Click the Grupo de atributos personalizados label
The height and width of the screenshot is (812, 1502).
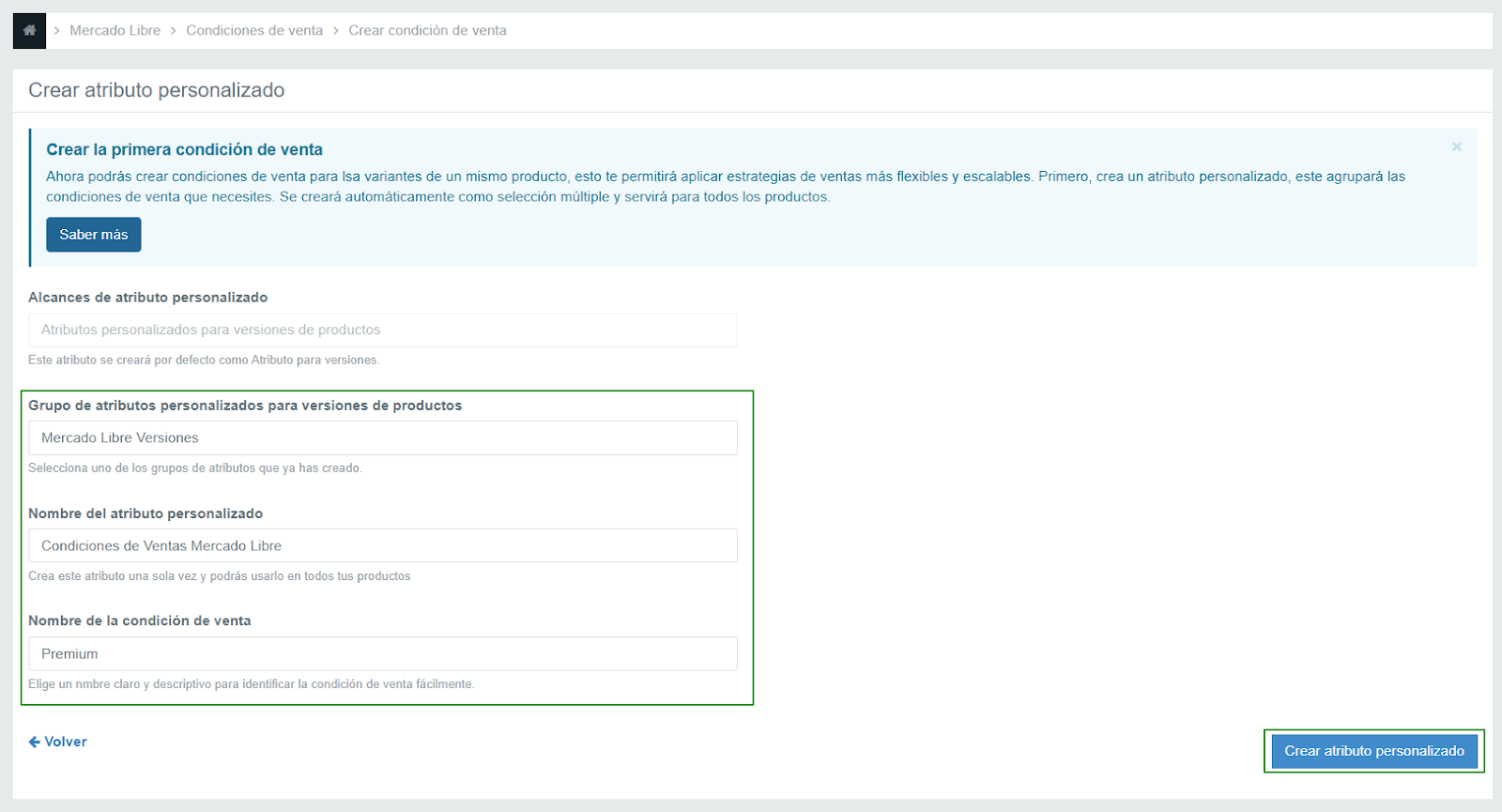click(245, 406)
